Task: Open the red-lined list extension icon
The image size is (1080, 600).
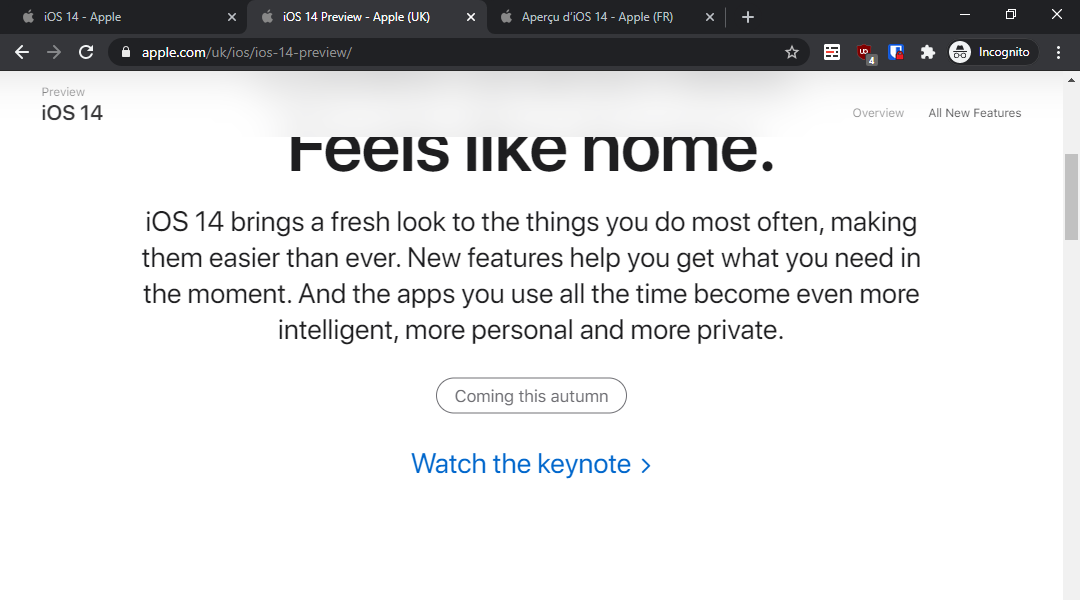Action: click(832, 52)
